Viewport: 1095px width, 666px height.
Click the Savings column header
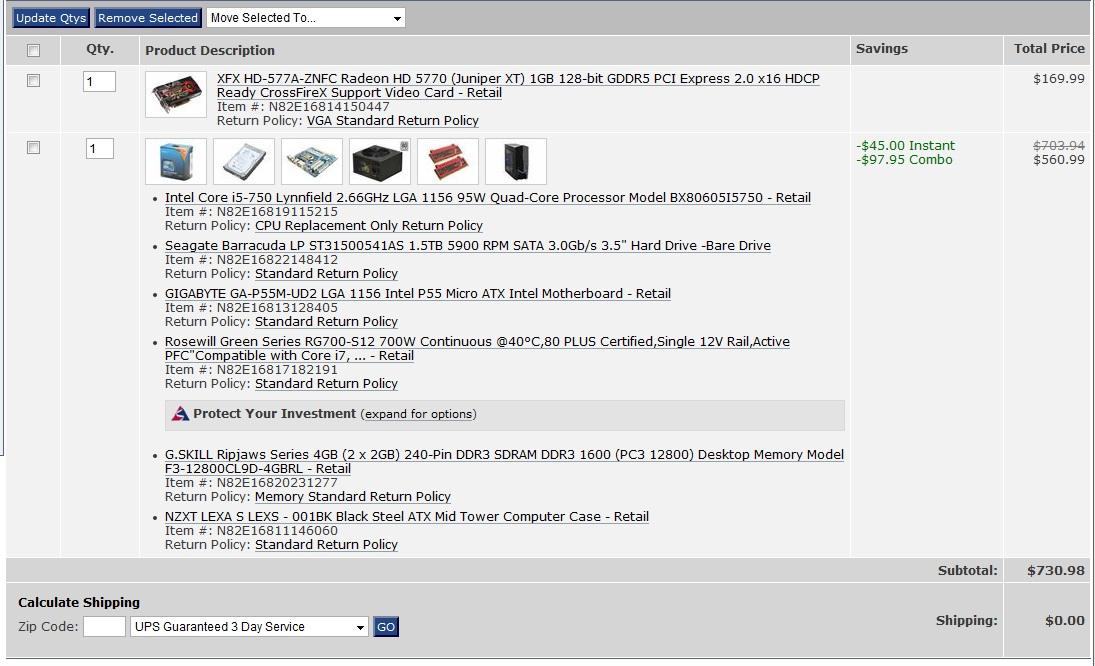(882, 49)
